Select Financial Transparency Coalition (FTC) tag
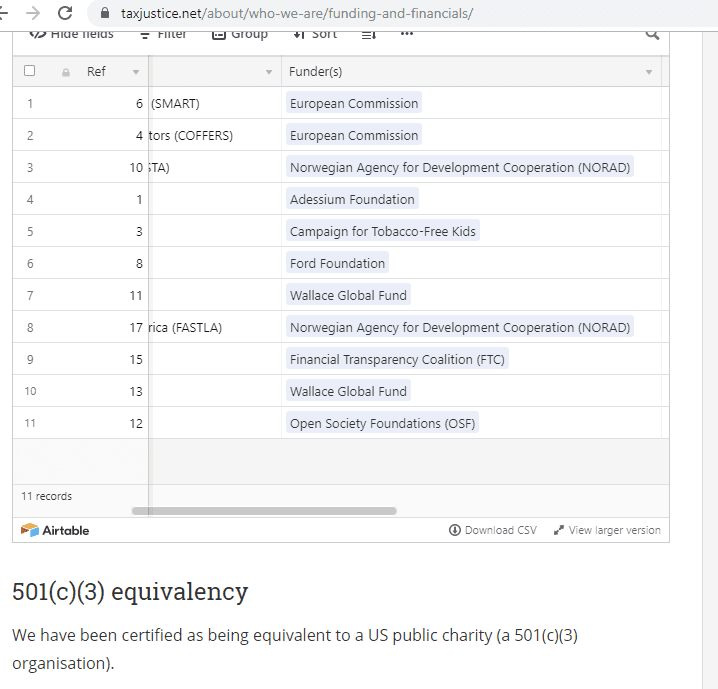This screenshot has height=689, width=718. (397, 360)
